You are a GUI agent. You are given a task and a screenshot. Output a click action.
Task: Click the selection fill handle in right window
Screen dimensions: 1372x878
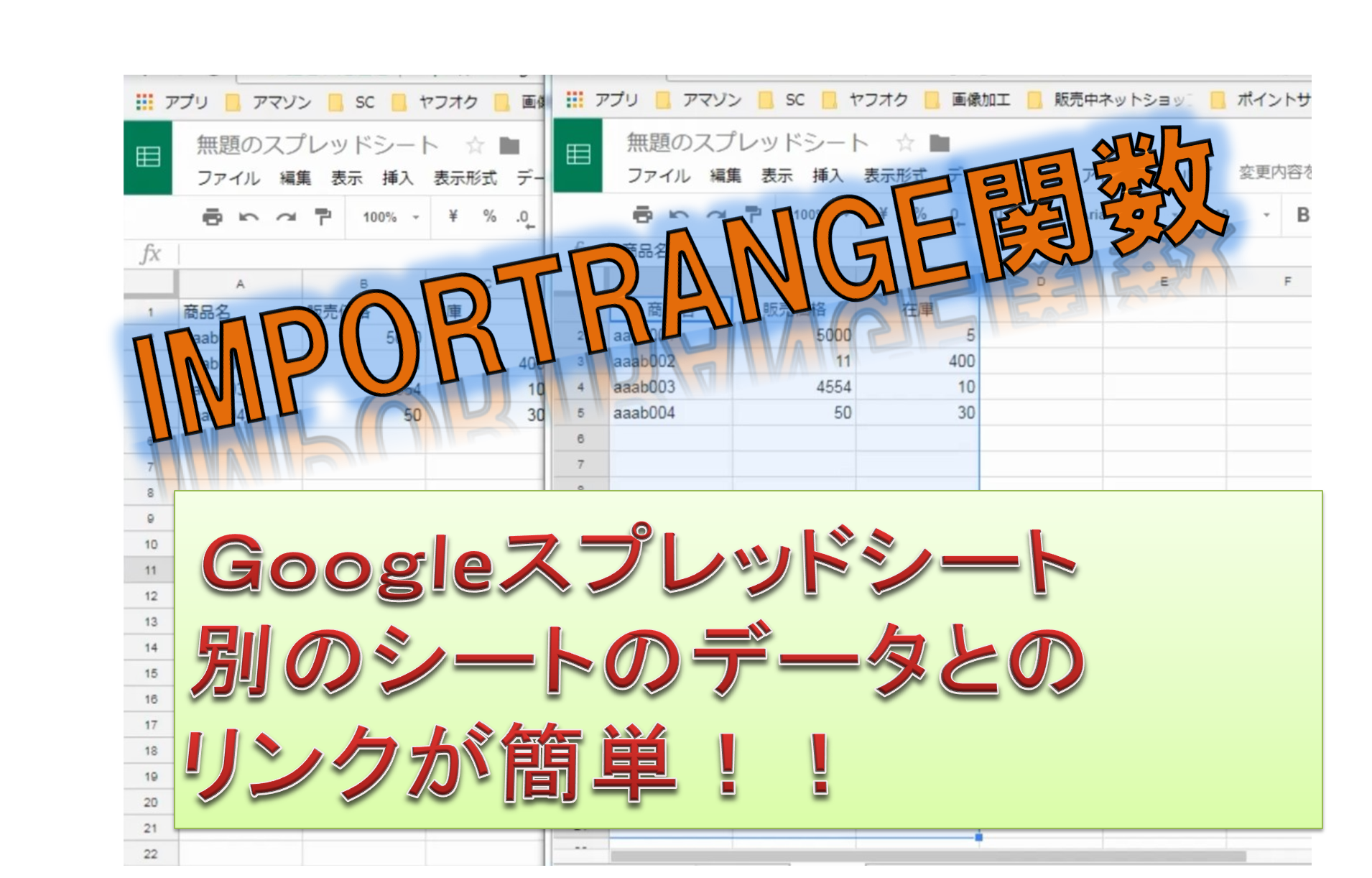point(979,837)
